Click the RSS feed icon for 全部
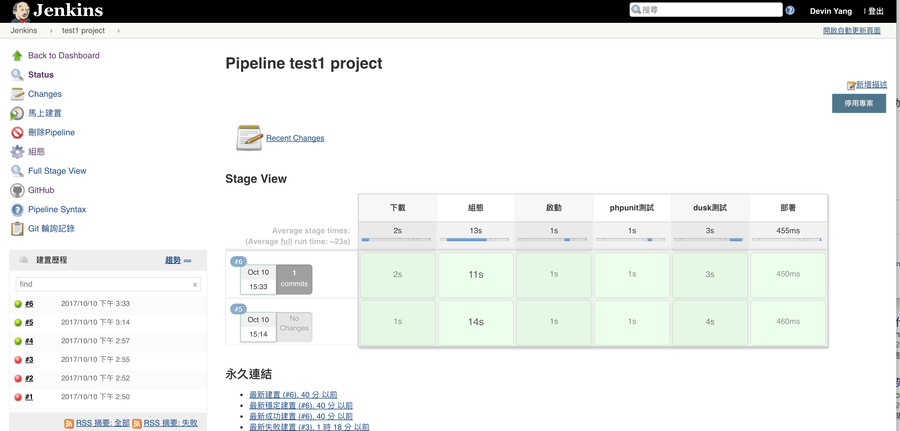The image size is (900, 431). pos(69,424)
